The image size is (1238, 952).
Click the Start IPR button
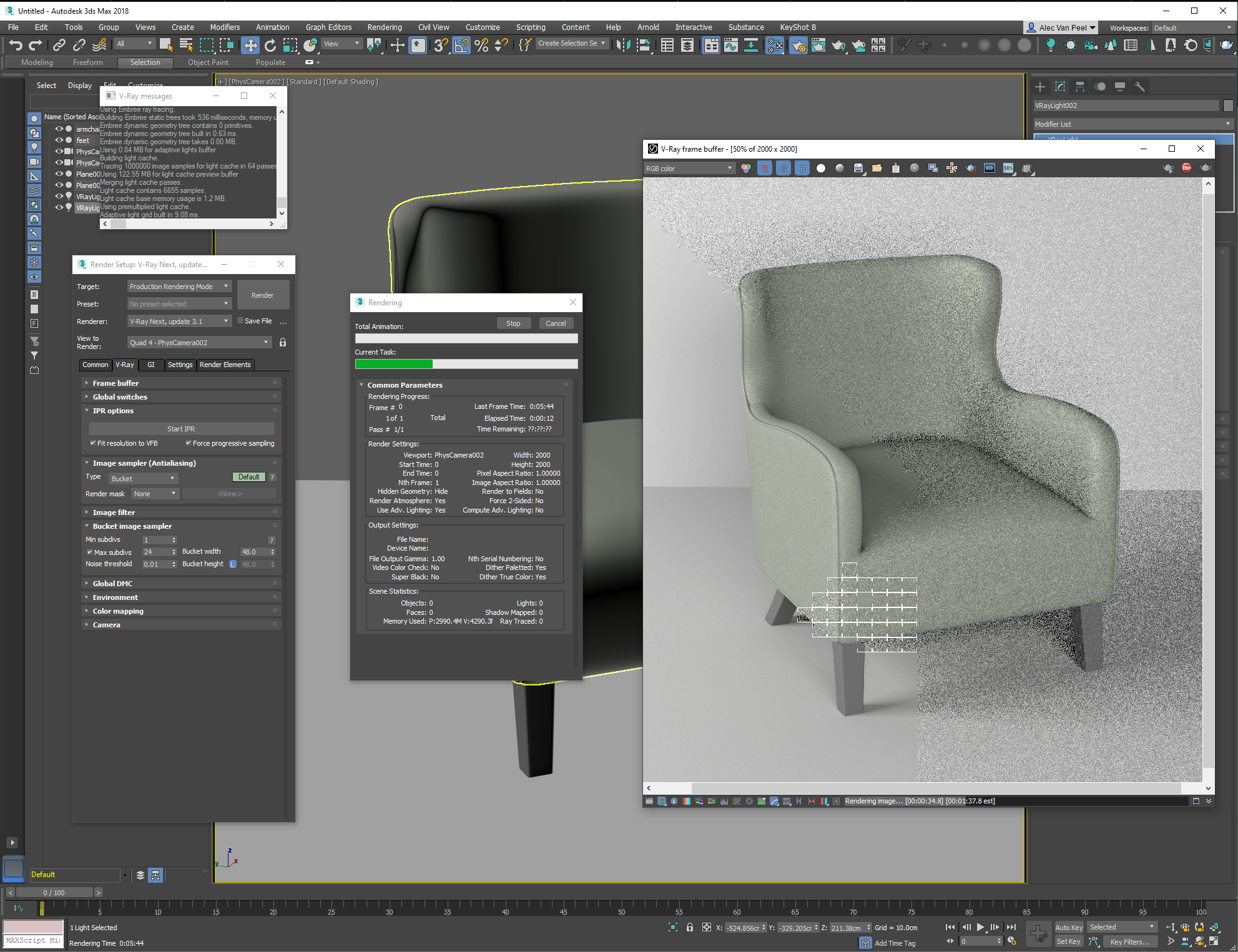click(181, 429)
